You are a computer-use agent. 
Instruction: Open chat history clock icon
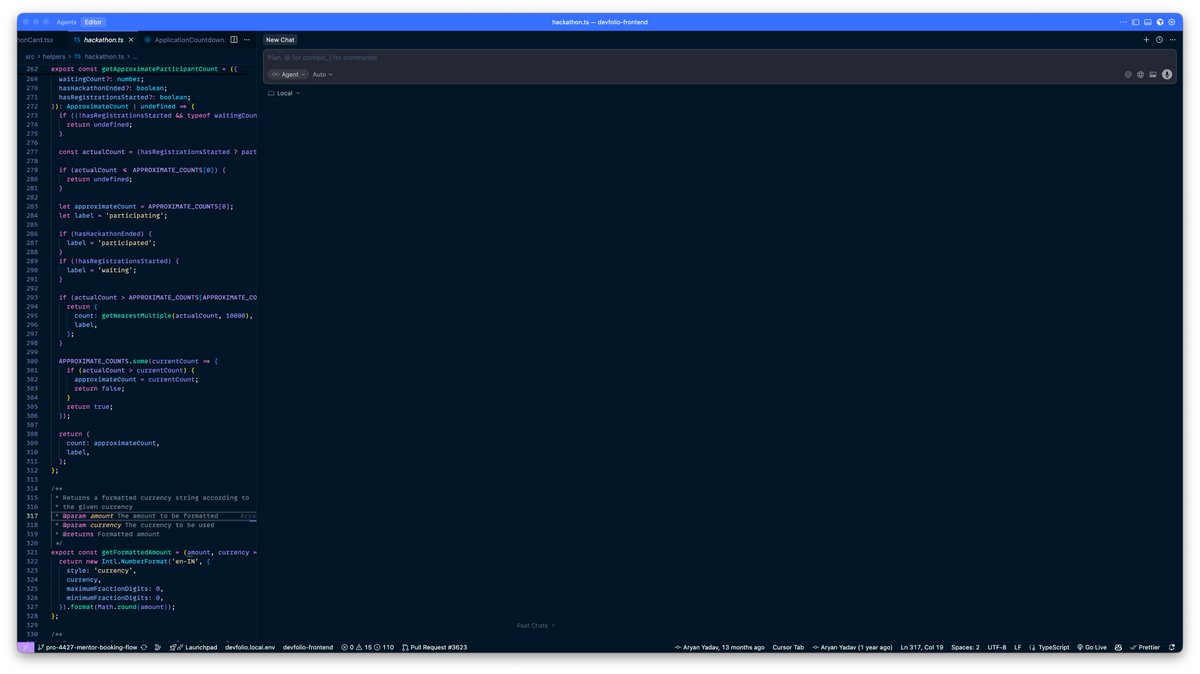point(1159,40)
